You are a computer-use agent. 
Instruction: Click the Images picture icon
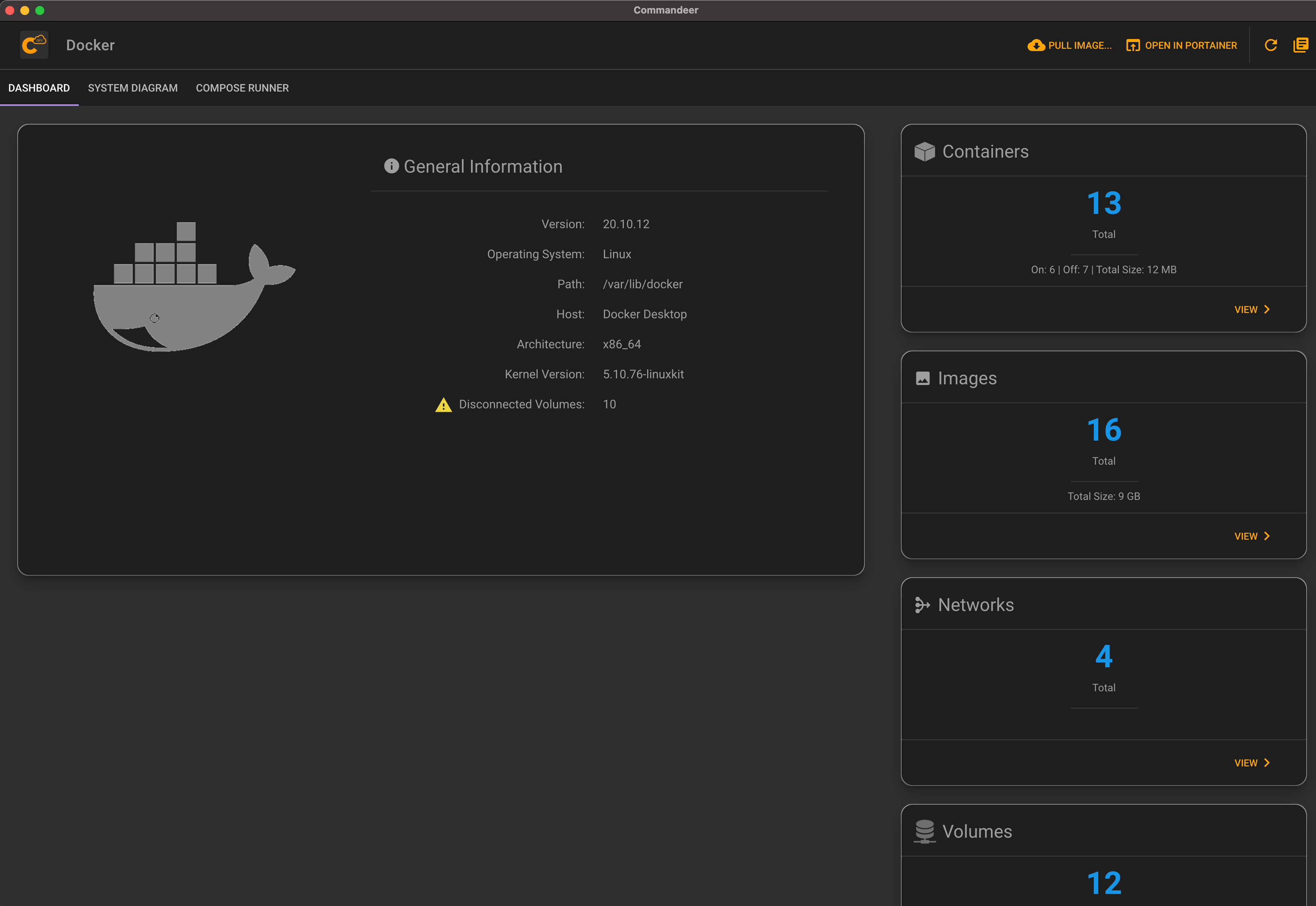923,379
